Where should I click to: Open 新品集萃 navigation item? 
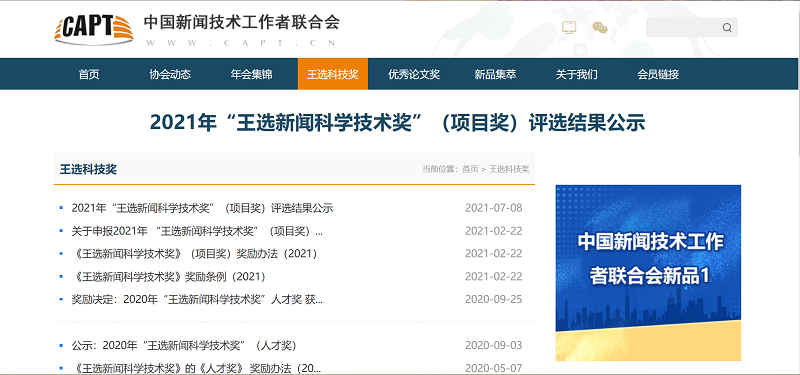coord(495,74)
